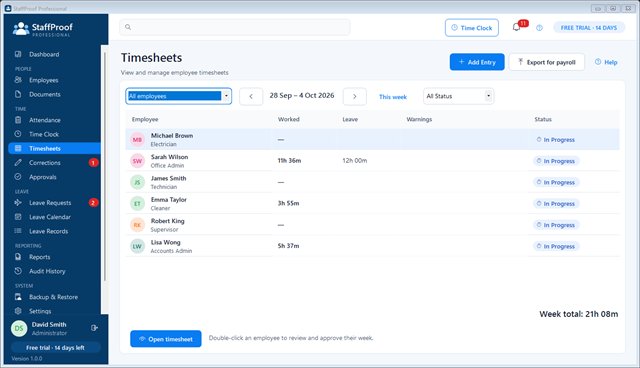Click the help circle icon in top bar

(540, 28)
